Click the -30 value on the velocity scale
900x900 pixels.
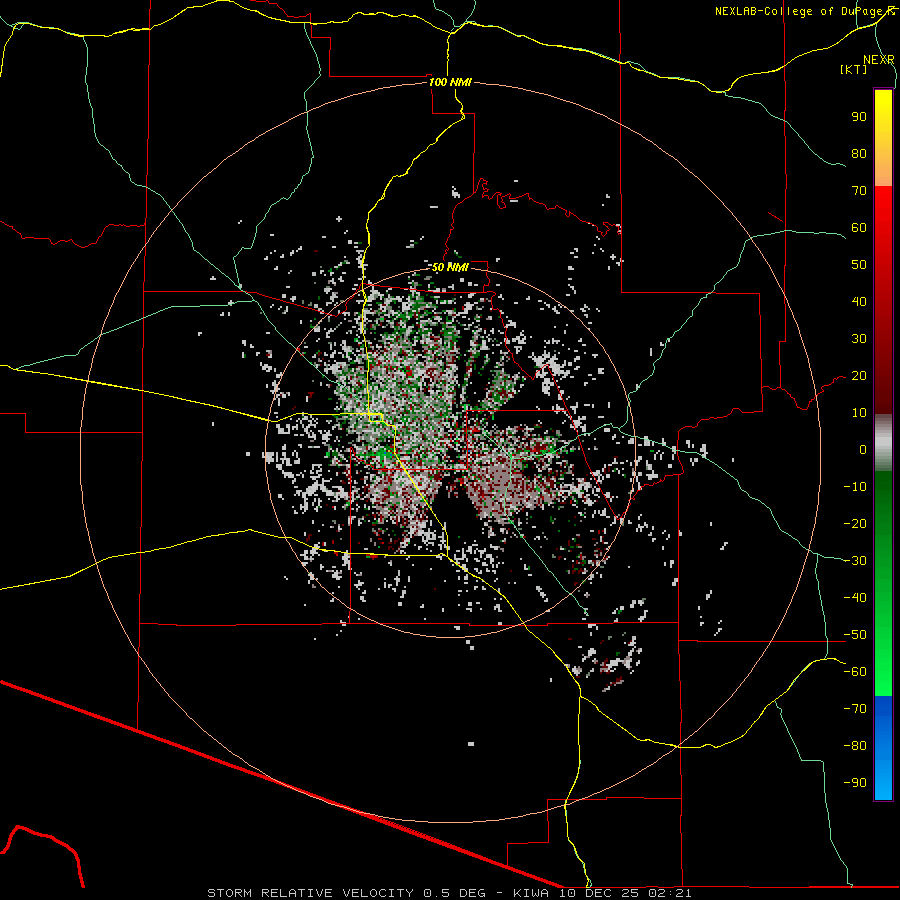point(855,561)
